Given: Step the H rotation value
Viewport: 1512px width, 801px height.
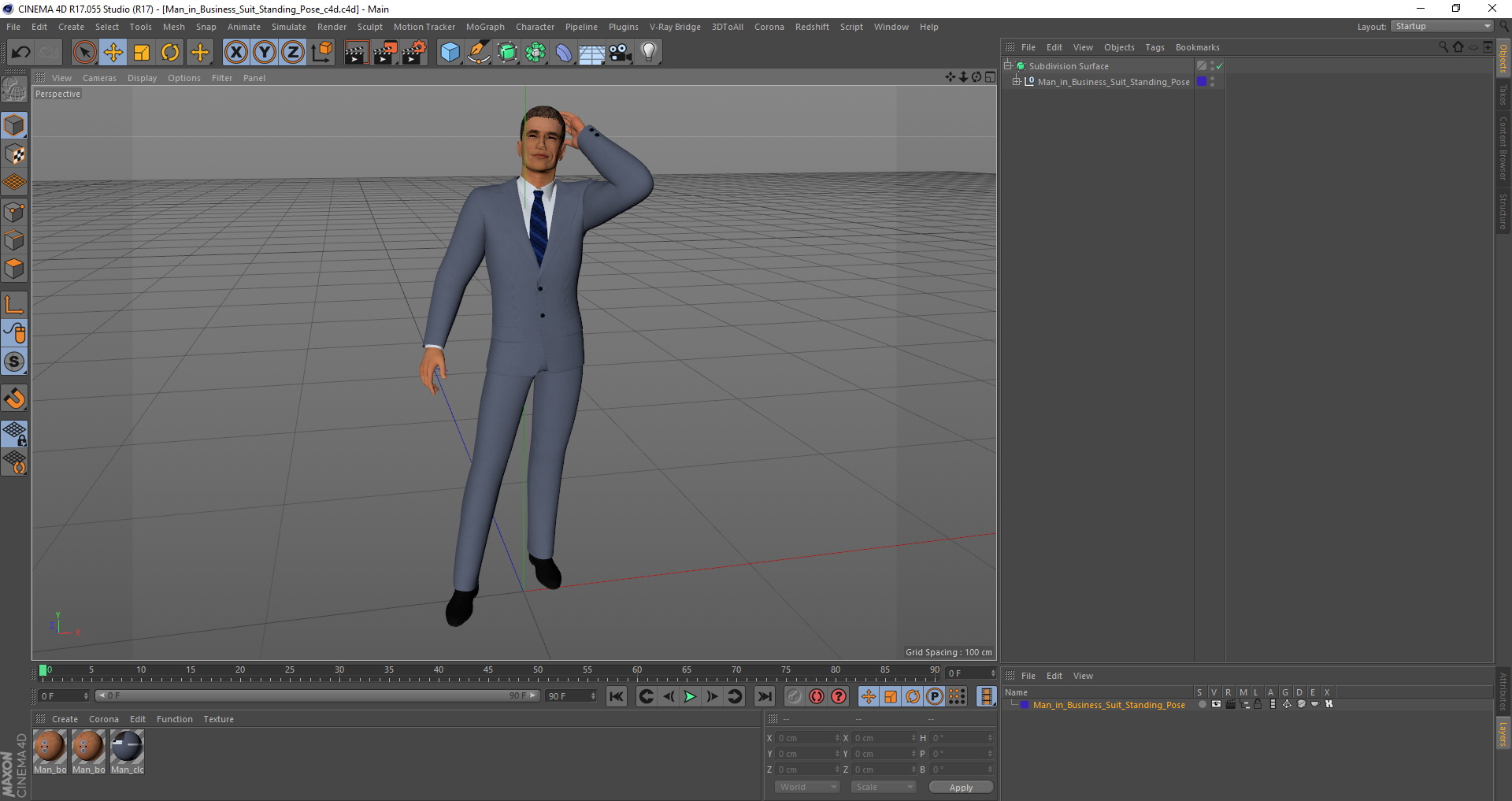Looking at the screenshot, I should pos(990,738).
